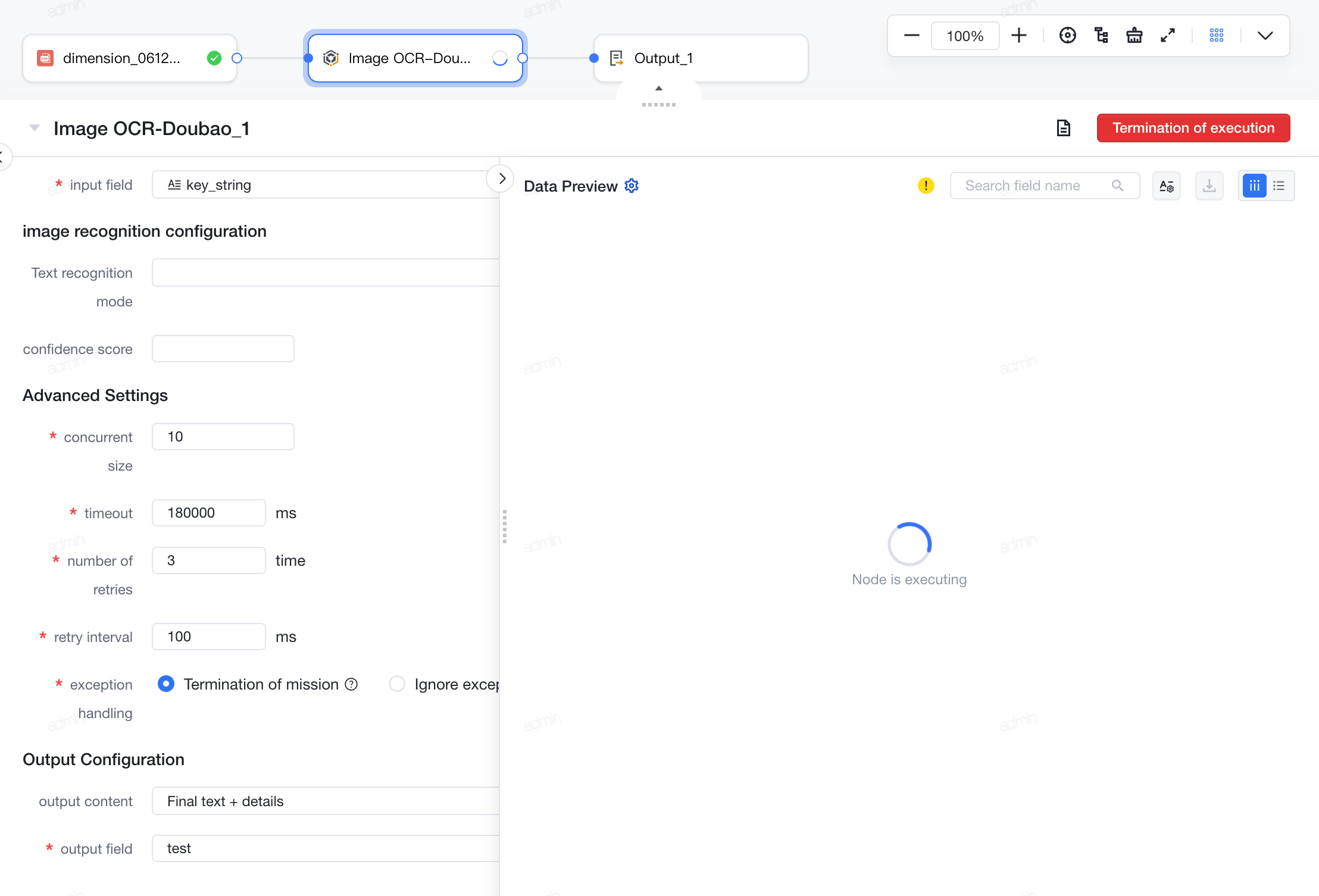The height and width of the screenshot is (896, 1319).
Task: Select the dimension_0612 source node
Action: [130, 58]
